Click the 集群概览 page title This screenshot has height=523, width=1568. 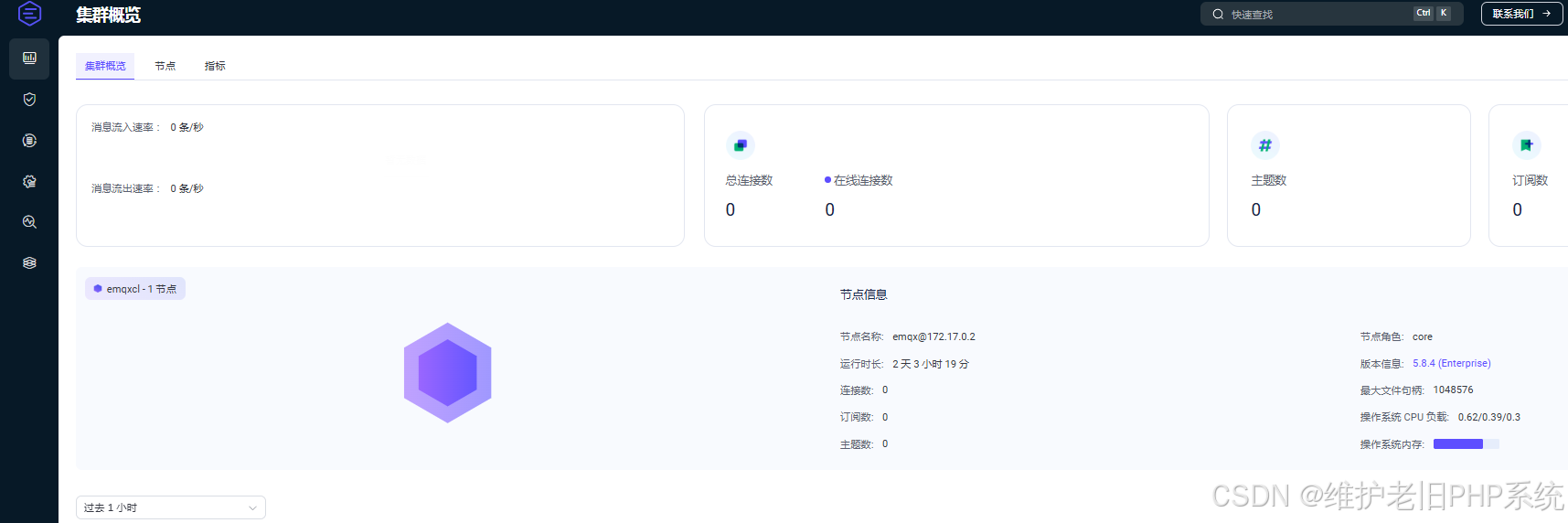coord(108,15)
